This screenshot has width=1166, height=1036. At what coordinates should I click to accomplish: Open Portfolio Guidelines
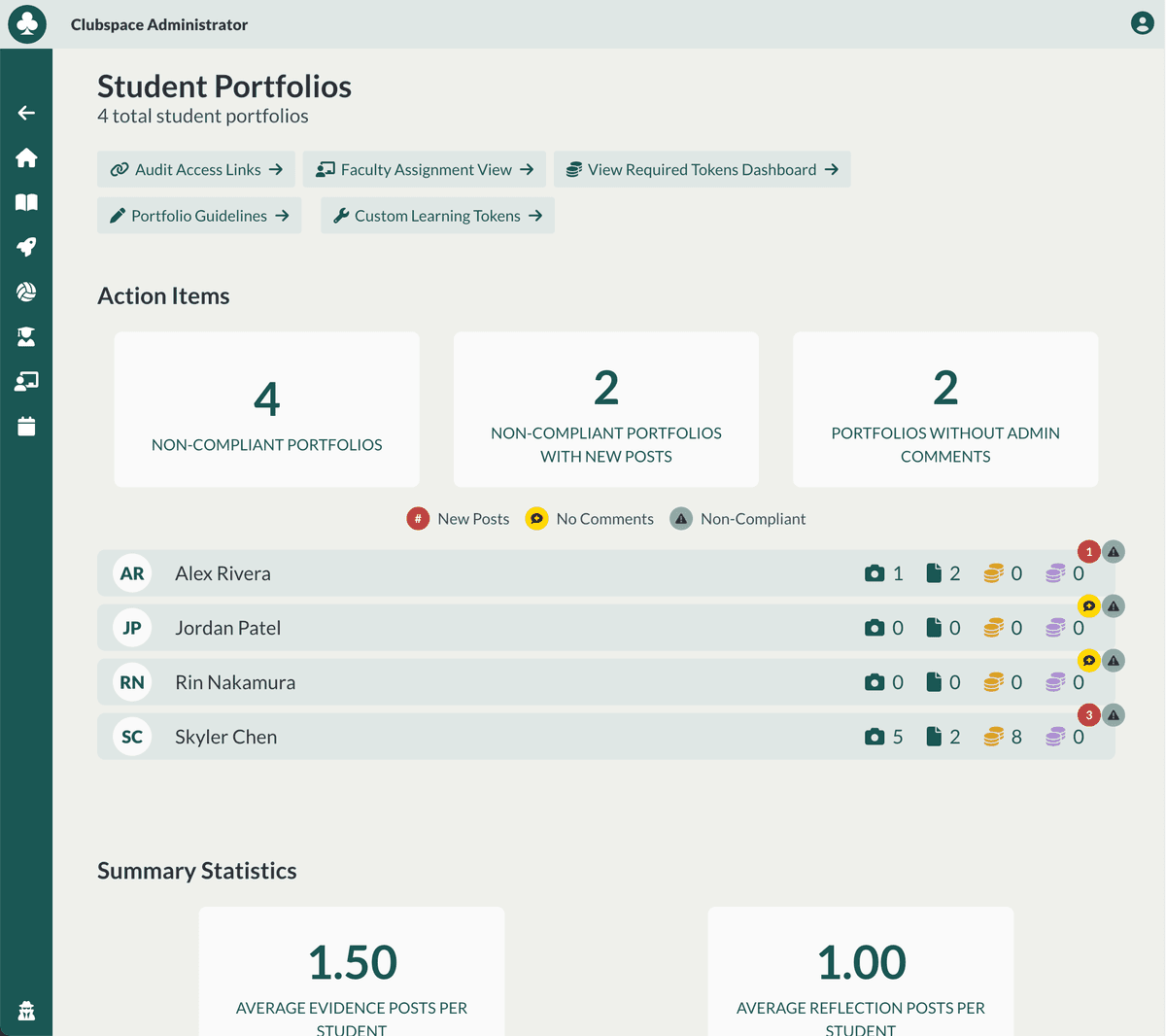tap(199, 216)
